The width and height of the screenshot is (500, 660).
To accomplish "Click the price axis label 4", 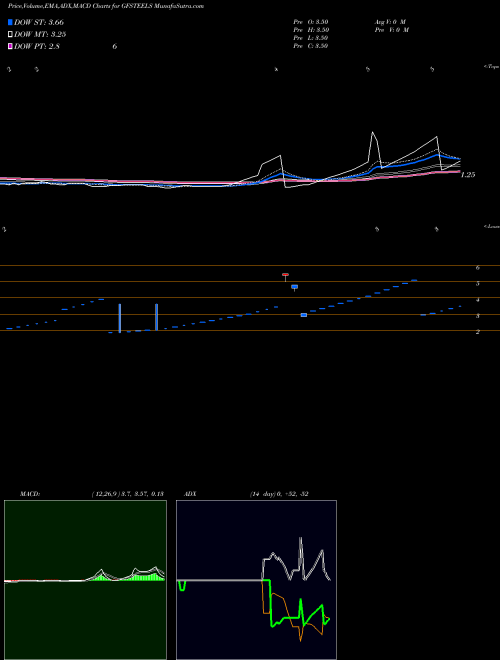I will tap(478, 300).
